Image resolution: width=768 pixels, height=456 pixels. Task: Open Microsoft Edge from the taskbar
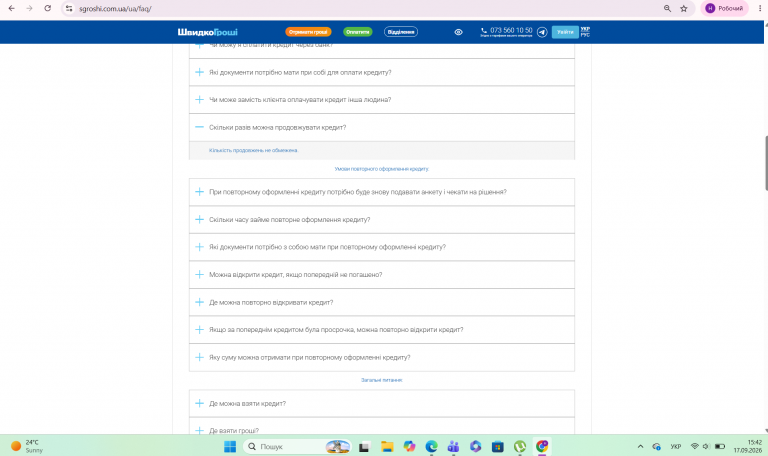431,446
